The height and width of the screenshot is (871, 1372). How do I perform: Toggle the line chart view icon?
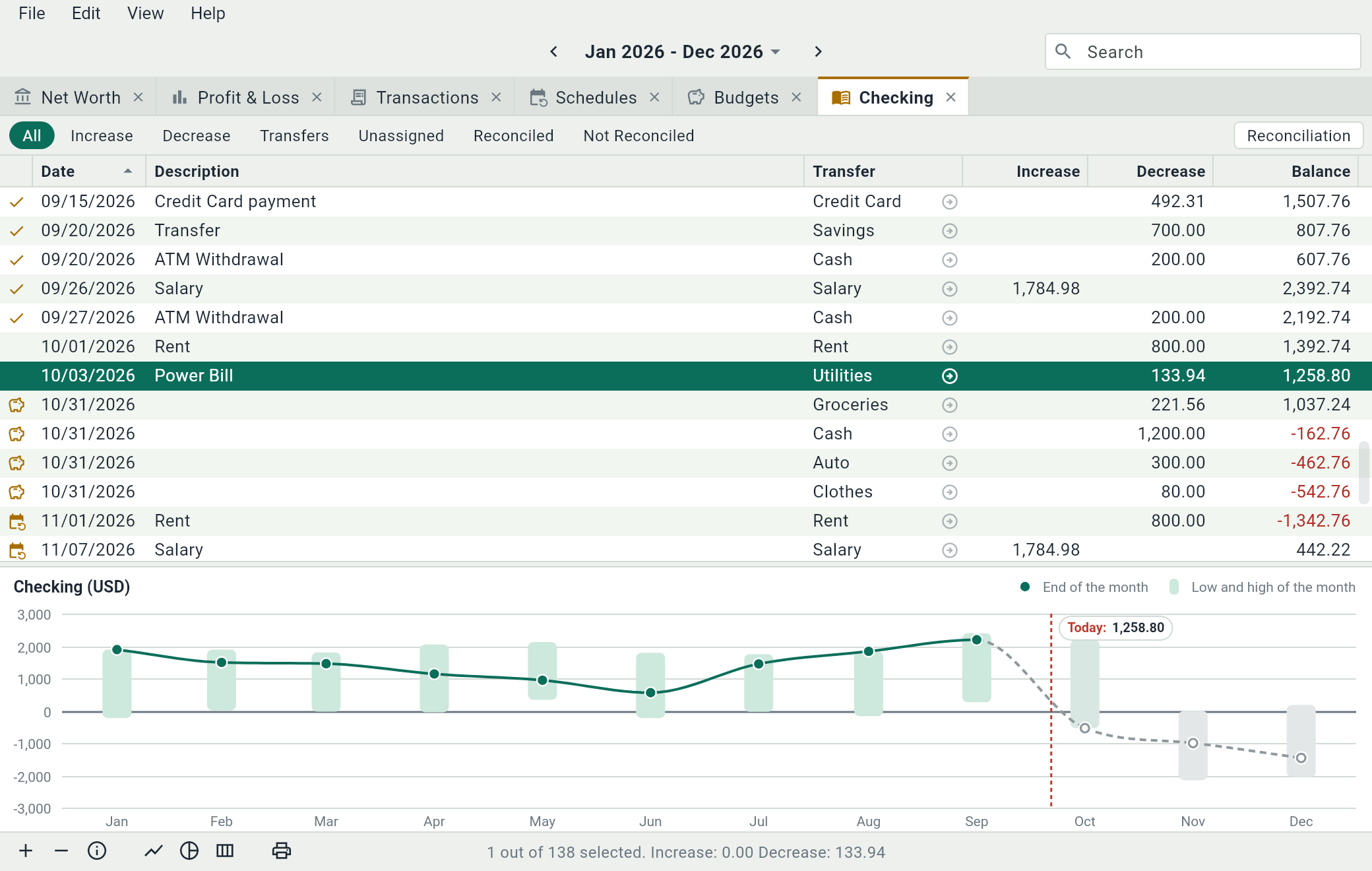pyautogui.click(x=154, y=851)
